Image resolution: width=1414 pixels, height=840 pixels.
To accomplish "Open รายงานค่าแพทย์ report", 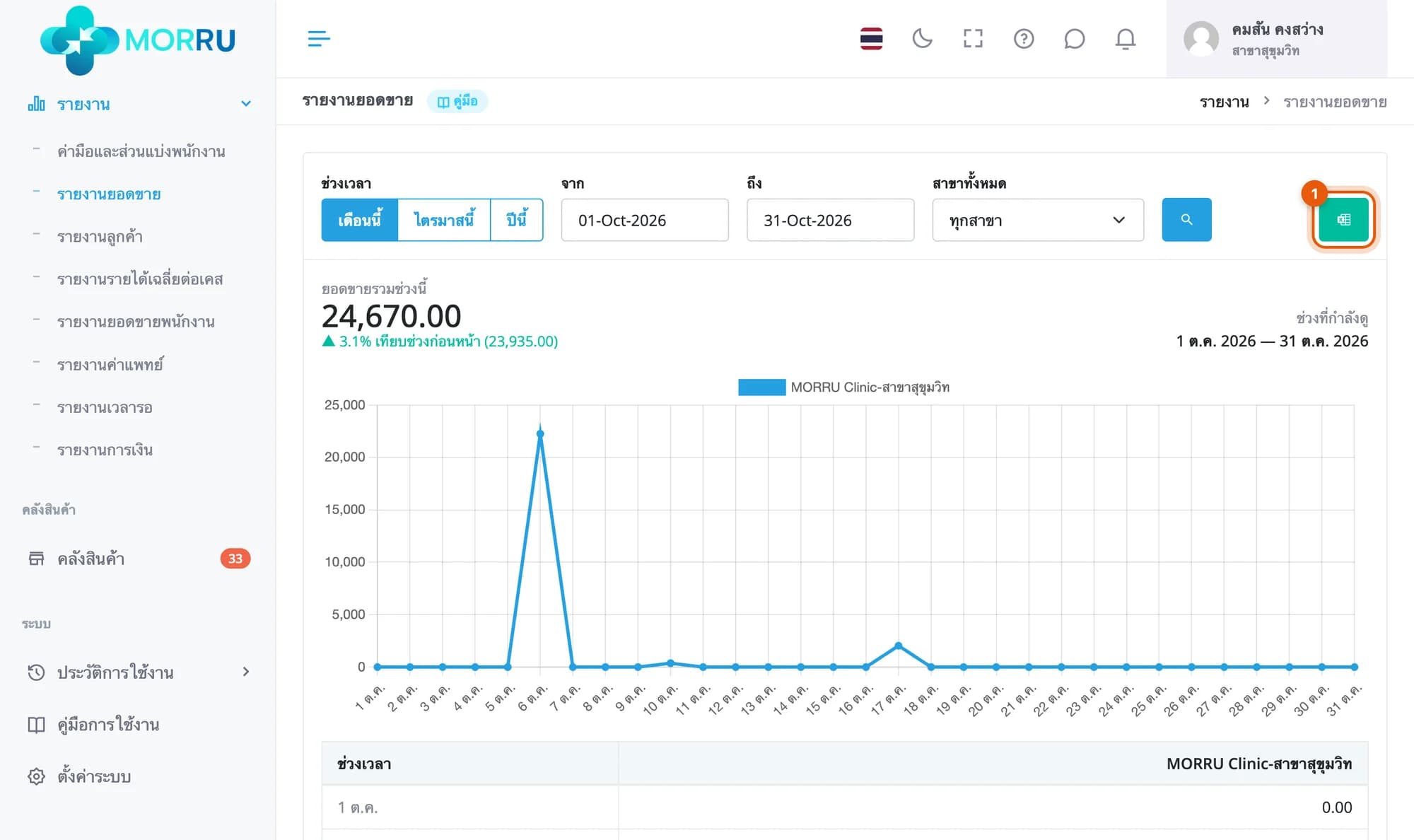I will click(x=110, y=365).
